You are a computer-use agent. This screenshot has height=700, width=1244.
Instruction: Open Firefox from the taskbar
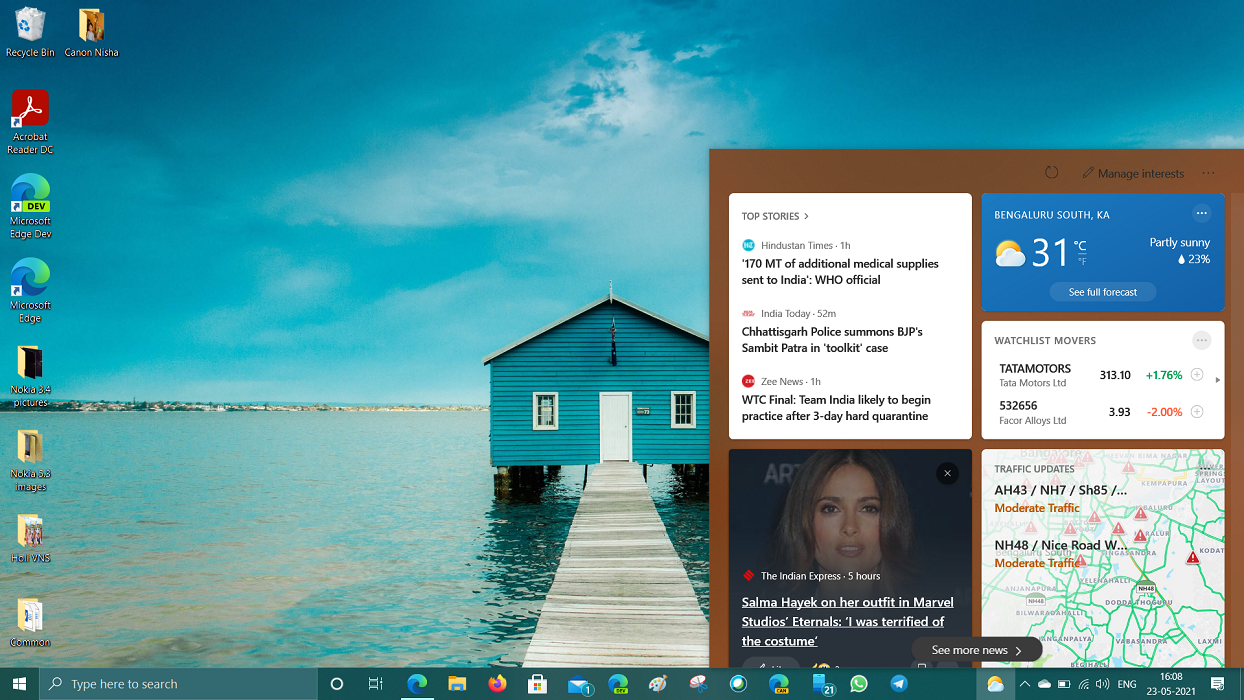pyautogui.click(x=497, y=684)
